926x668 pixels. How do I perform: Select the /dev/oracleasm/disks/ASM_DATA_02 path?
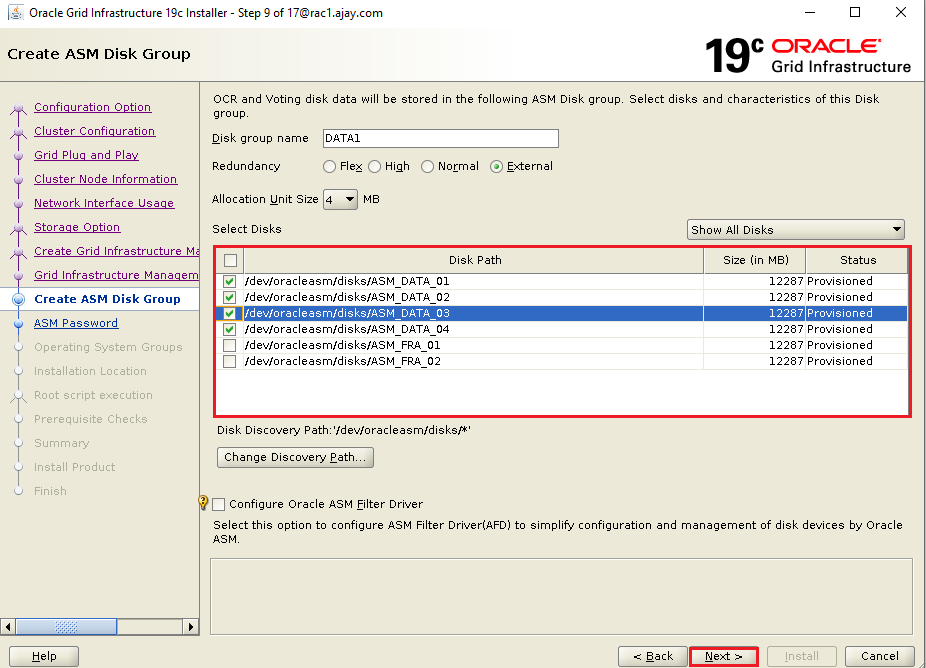pos(347,297)
